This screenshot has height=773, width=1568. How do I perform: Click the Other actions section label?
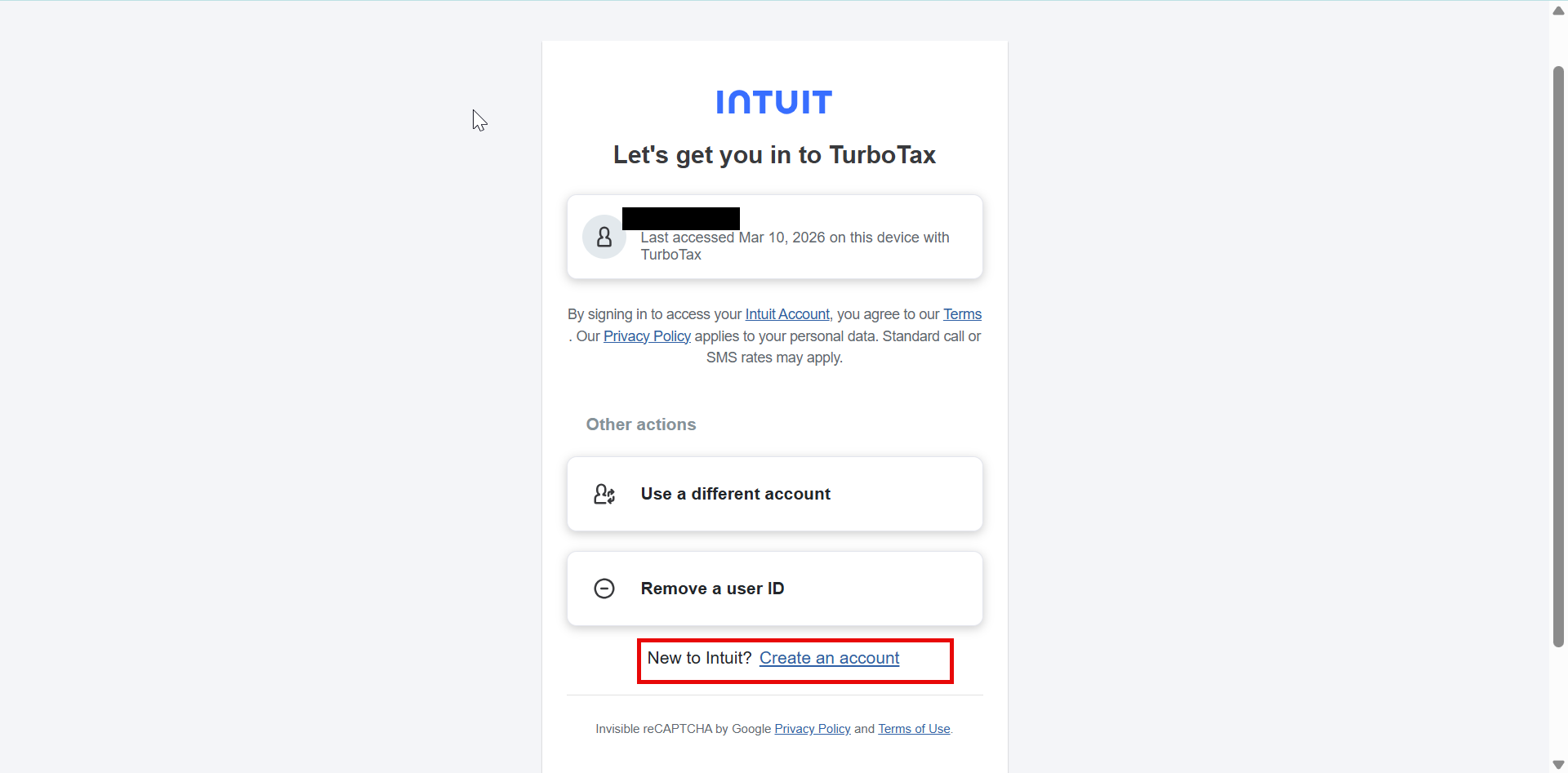click(x=641, y=424)
